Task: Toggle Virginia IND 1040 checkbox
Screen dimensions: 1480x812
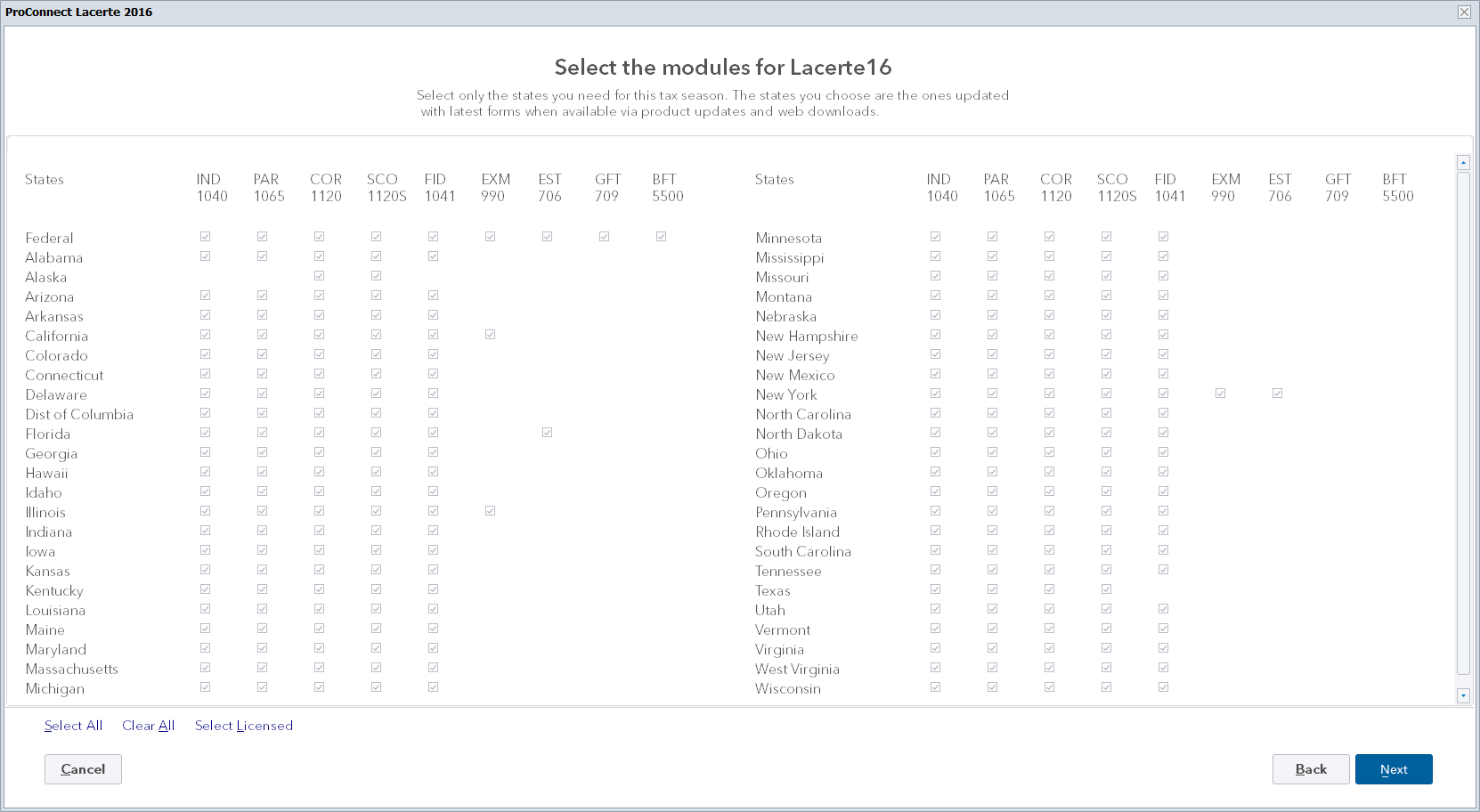Action: (936, 648)
